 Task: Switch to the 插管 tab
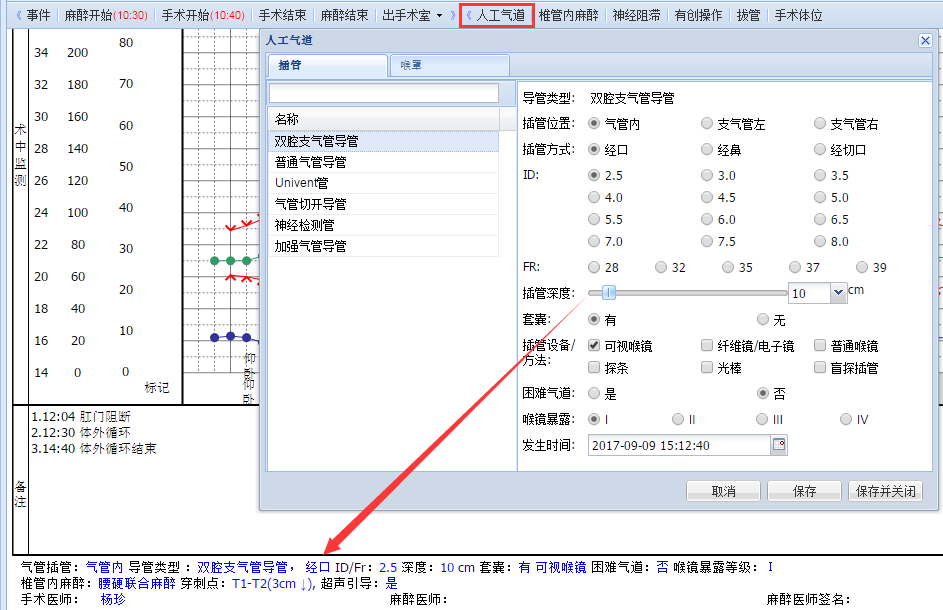tap(290, 65)
